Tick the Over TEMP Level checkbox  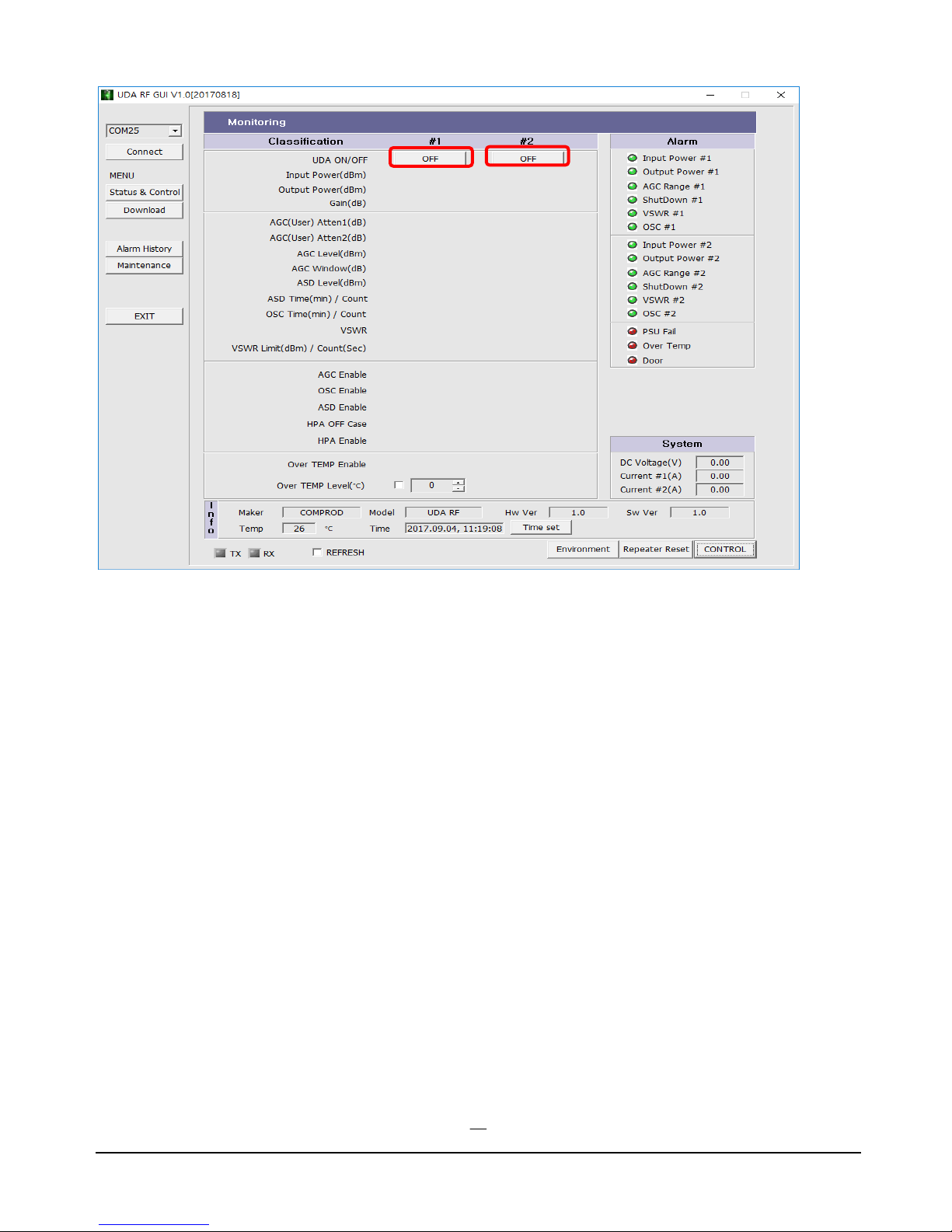click(399, 485)
